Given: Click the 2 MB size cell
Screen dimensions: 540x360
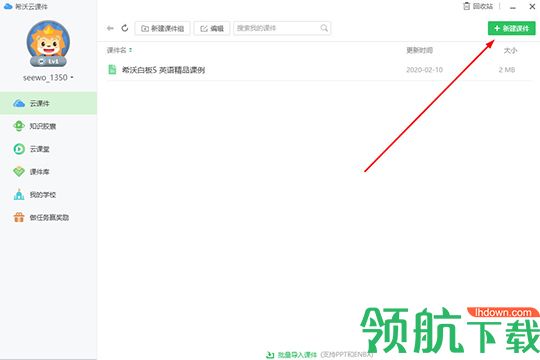Looking at the screenshot, I should [507, 70].
